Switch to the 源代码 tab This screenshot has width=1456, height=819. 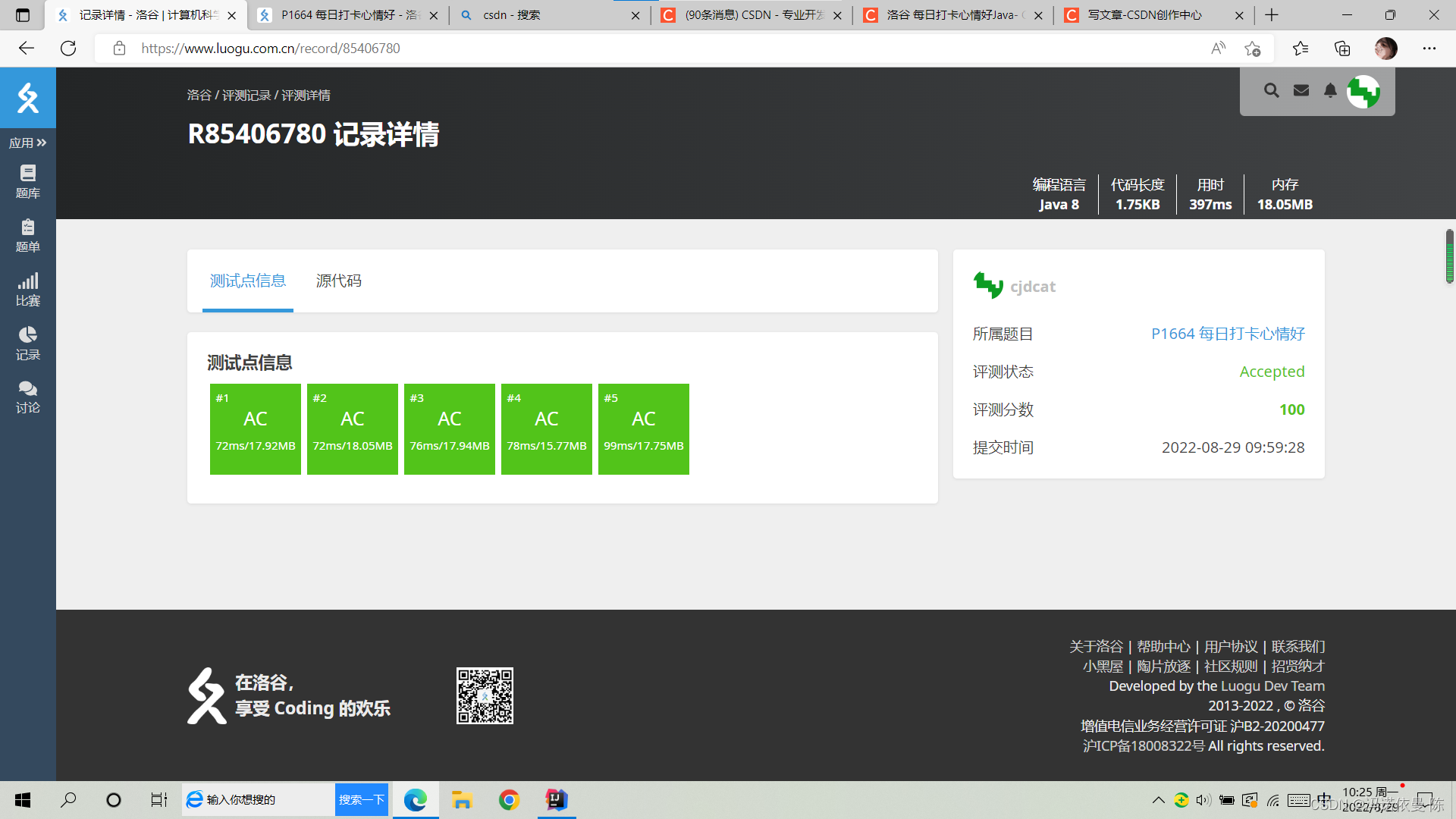pos(337,281)
